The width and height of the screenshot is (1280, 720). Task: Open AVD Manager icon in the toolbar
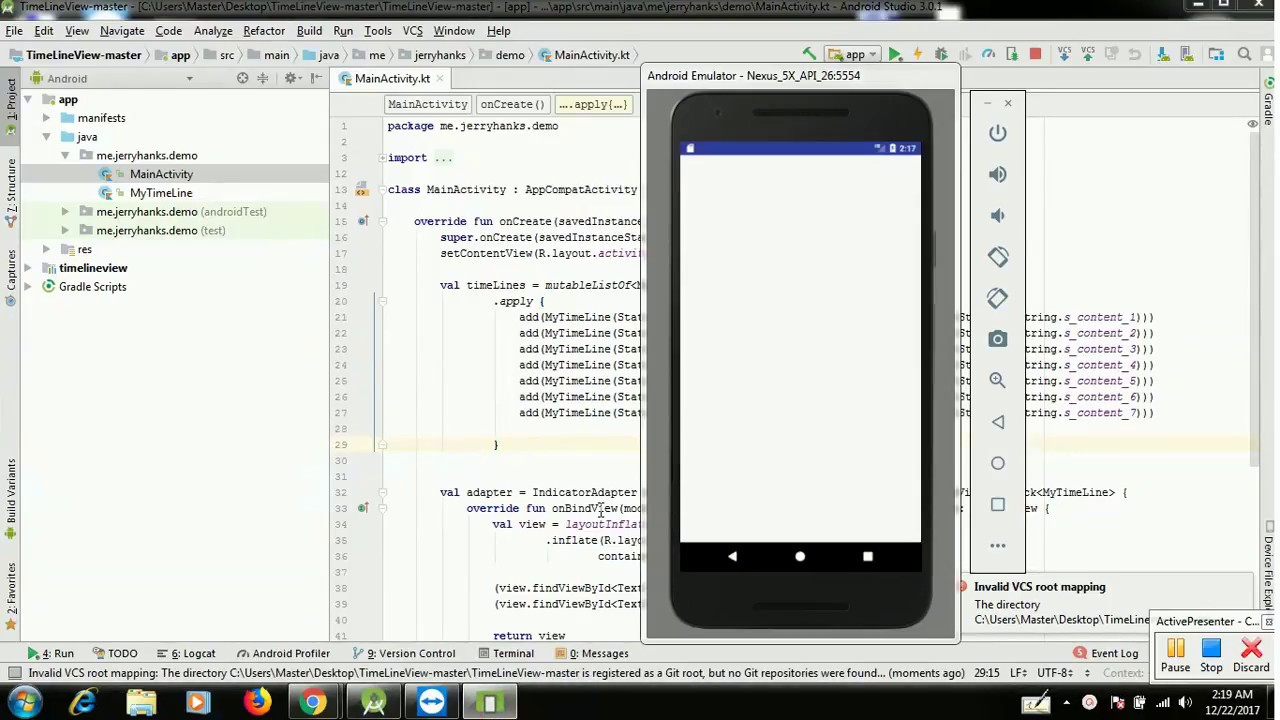tap(1163, 54)
